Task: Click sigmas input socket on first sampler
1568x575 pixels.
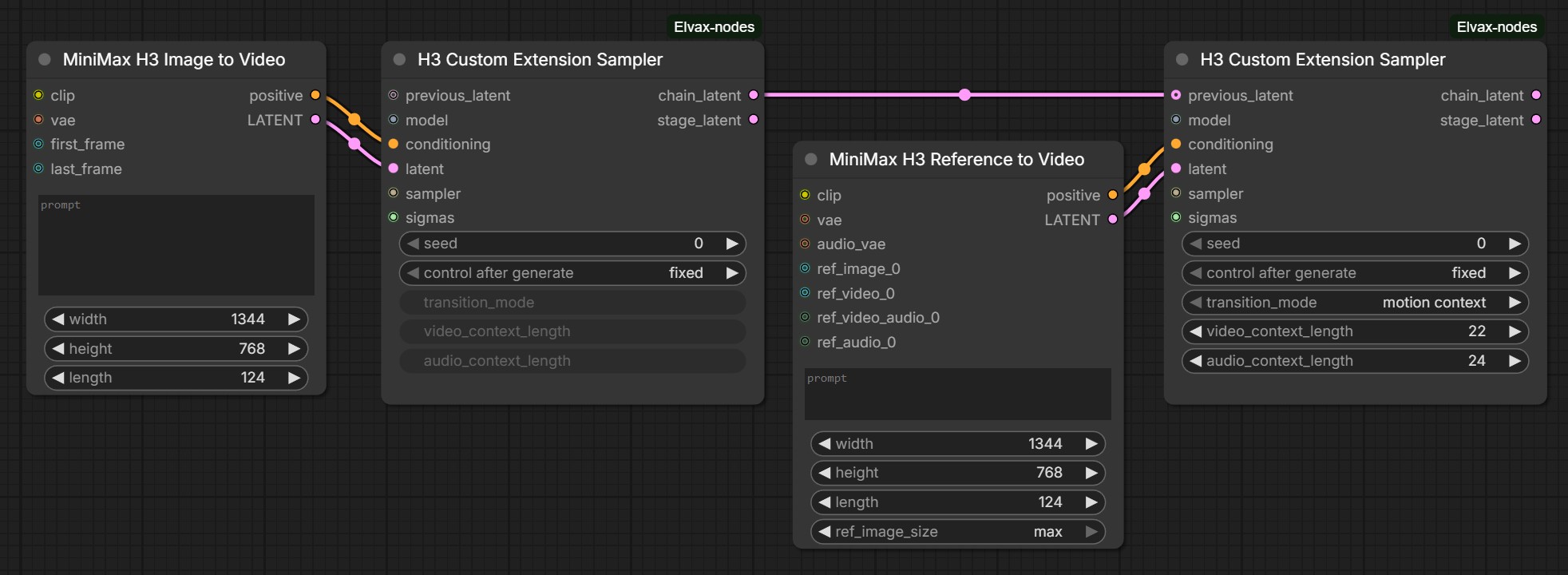Action: pos(393,217)
